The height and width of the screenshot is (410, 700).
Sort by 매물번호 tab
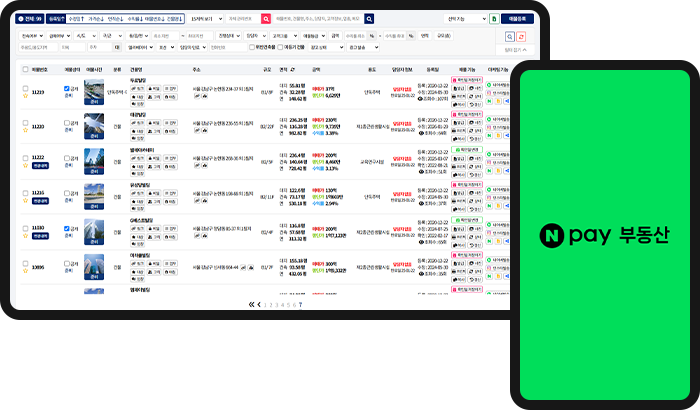coord(155,19)
